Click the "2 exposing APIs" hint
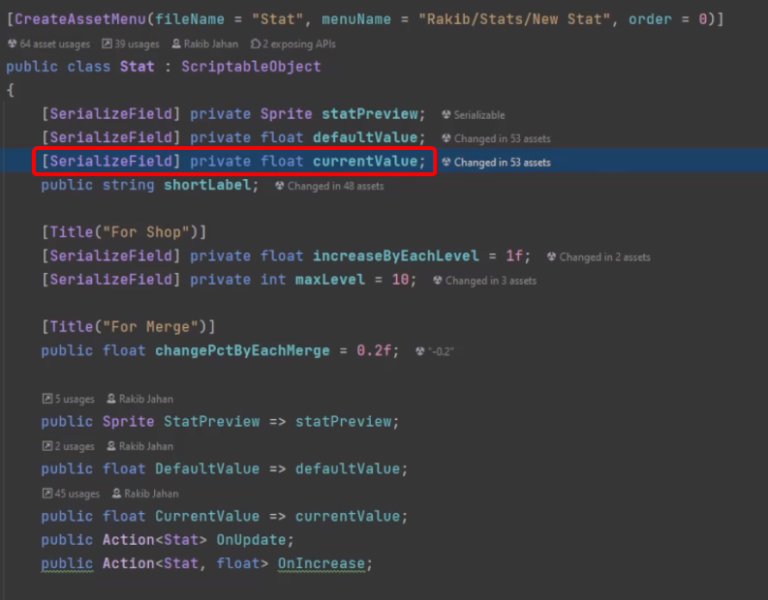 pos(299,44)
